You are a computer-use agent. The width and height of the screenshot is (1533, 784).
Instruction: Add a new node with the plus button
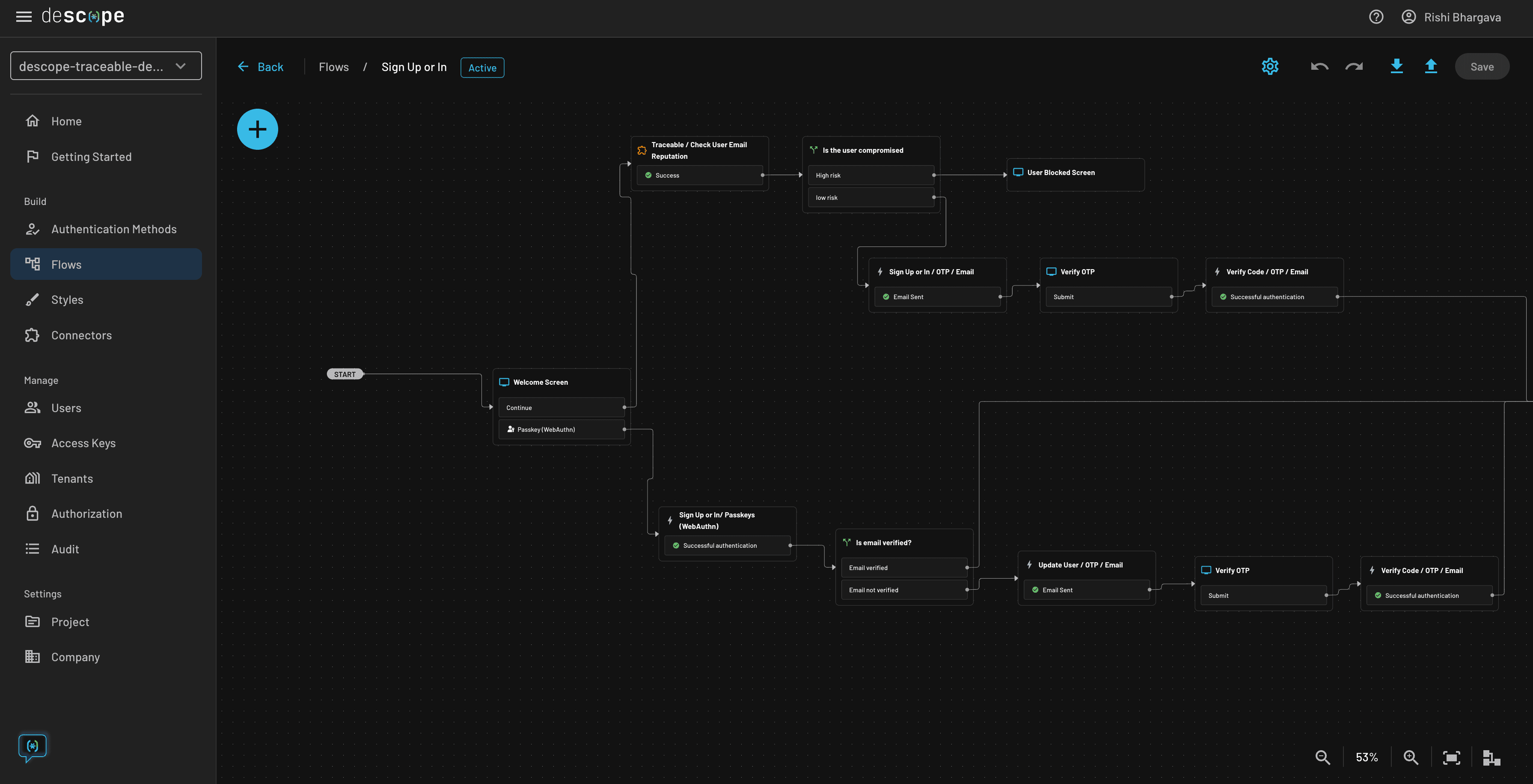257,128
